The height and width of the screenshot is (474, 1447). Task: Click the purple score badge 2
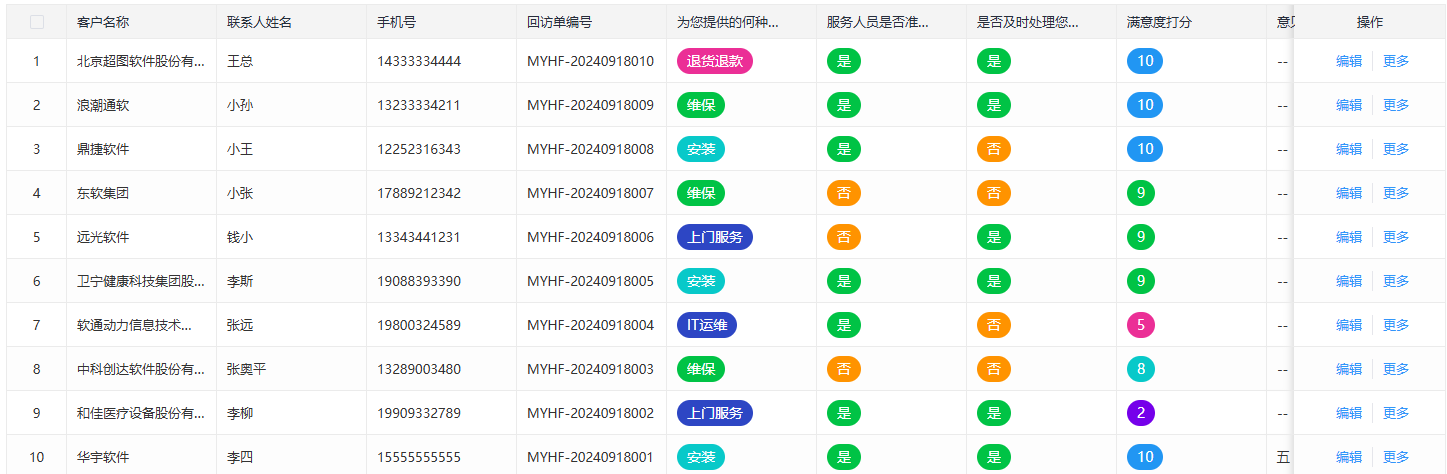pyautogui.click(x=1141, y=413)
